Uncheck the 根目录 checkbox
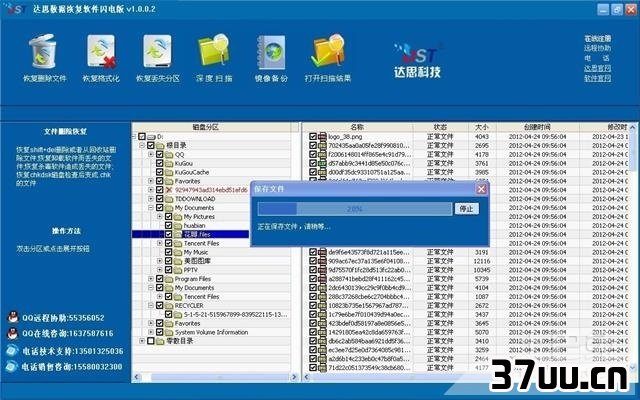 tap(151, 145)
